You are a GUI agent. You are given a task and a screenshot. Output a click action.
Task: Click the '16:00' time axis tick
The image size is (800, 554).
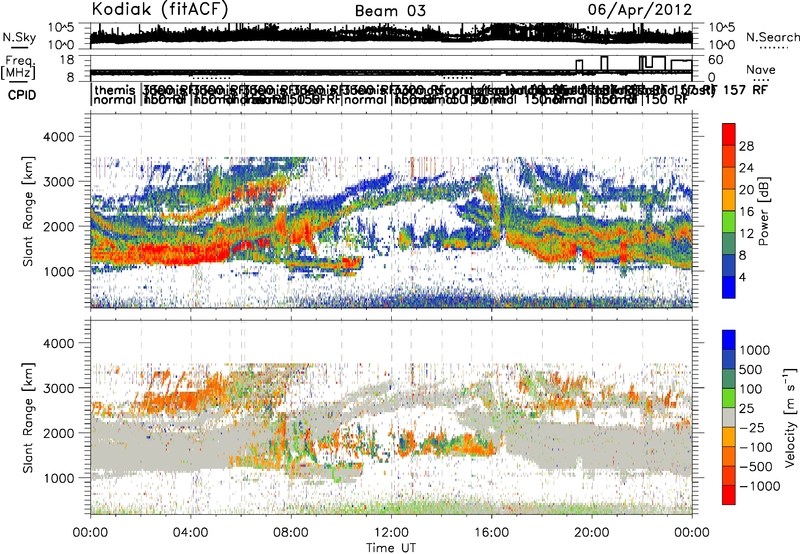pos(491,533)
